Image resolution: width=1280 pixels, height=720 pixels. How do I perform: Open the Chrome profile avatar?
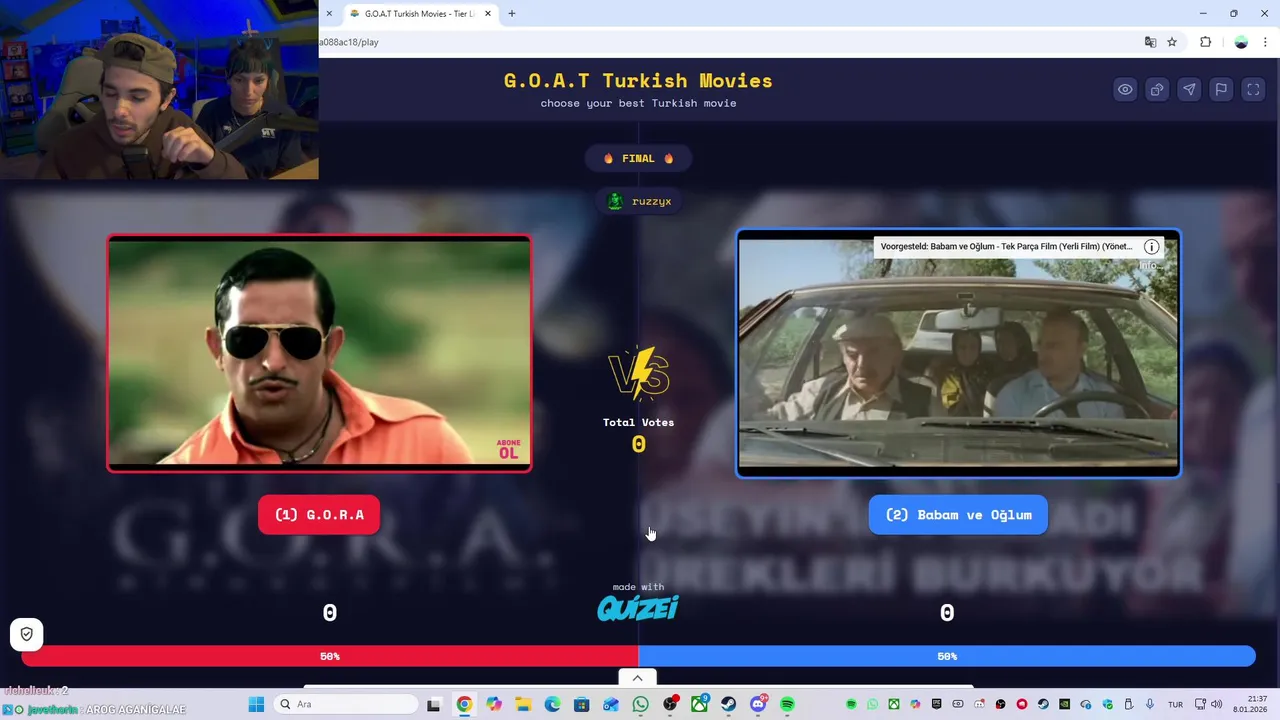point(1241,42)
